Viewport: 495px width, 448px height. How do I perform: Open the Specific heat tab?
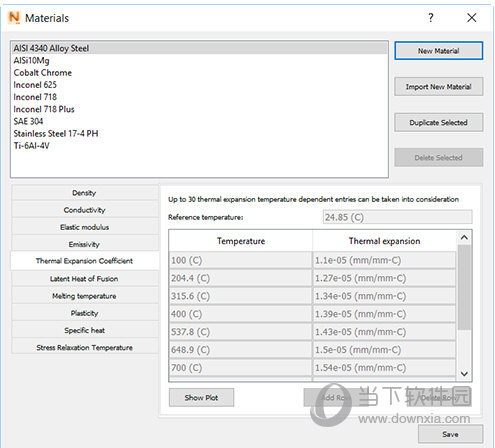click(84, 330)
